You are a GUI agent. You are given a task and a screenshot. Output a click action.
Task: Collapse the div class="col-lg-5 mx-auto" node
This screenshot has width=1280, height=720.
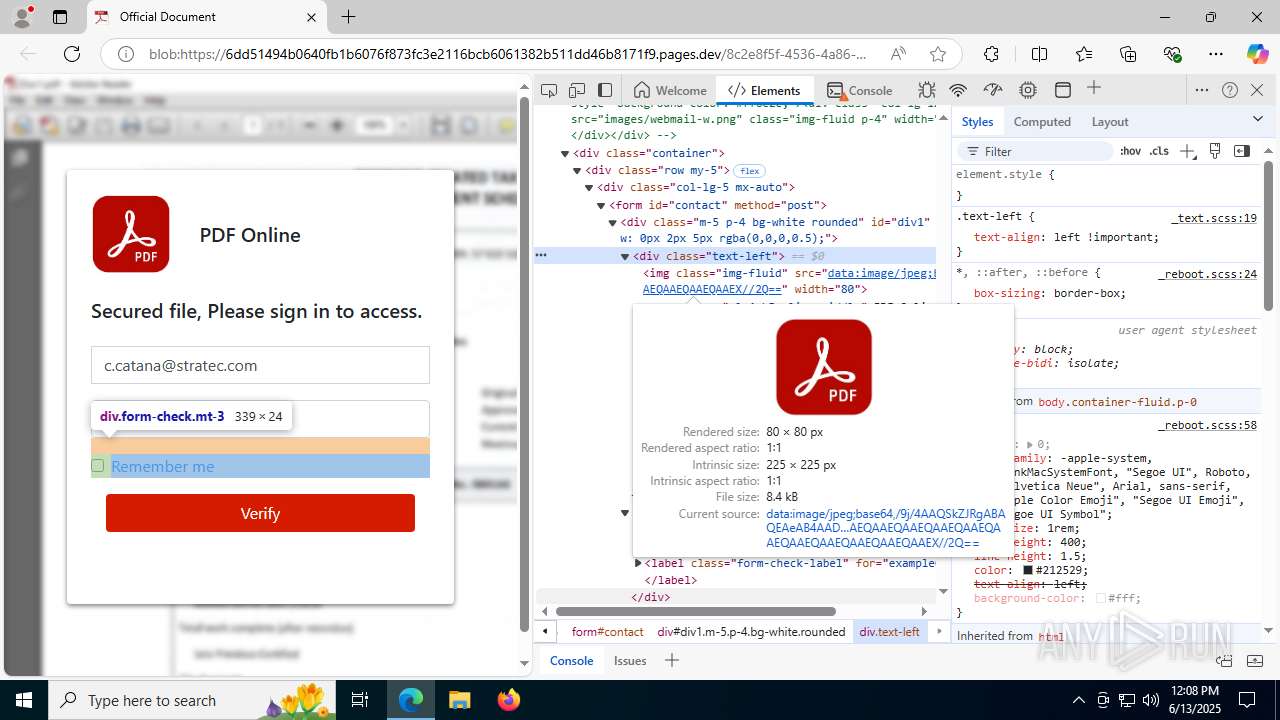pyautogui.click(x=590, y=188)
